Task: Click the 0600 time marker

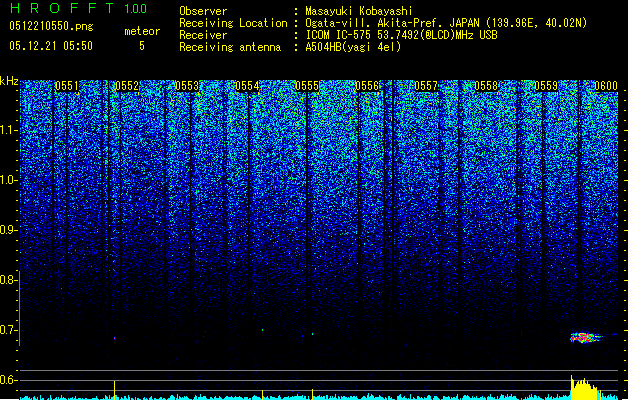Action: tap(606, 86)
